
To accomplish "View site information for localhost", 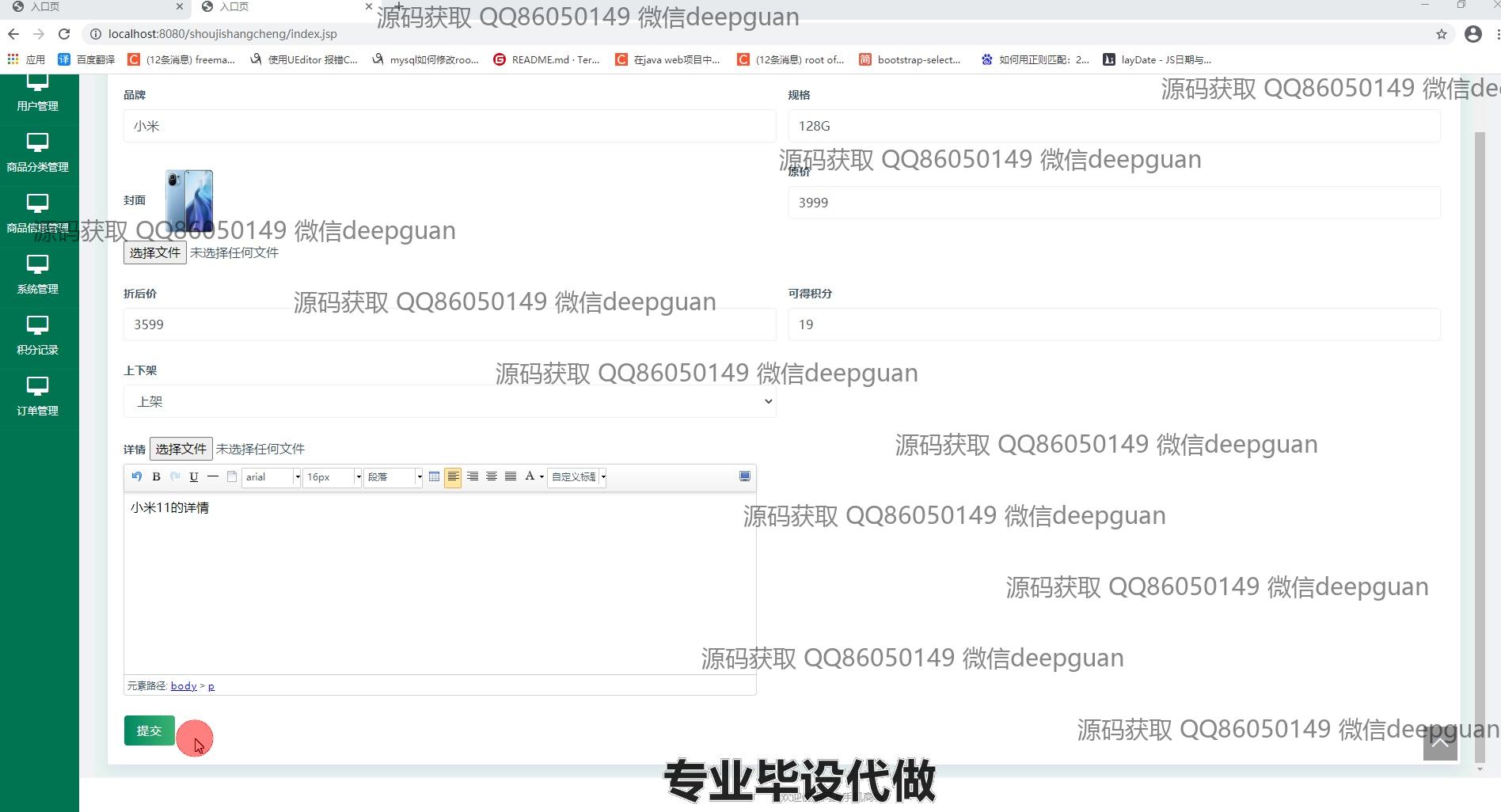I will pyautogui.click(x=96, y=34).
